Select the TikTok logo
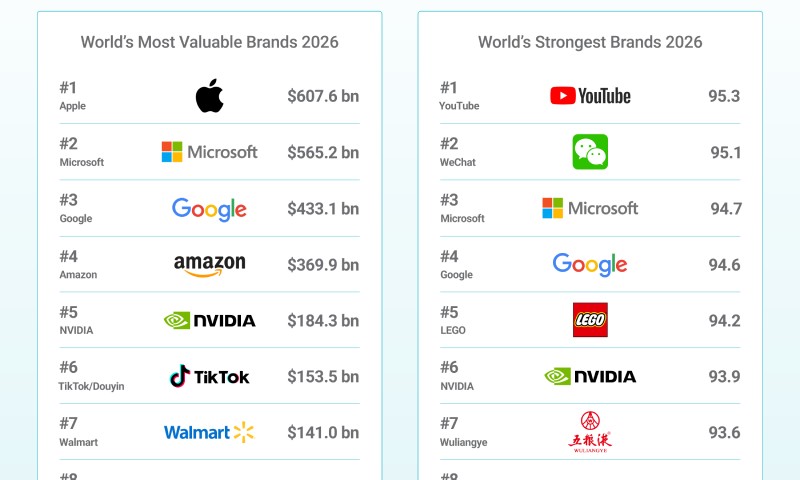This screenshot has width=800, height=480. (x=209, y=376)
